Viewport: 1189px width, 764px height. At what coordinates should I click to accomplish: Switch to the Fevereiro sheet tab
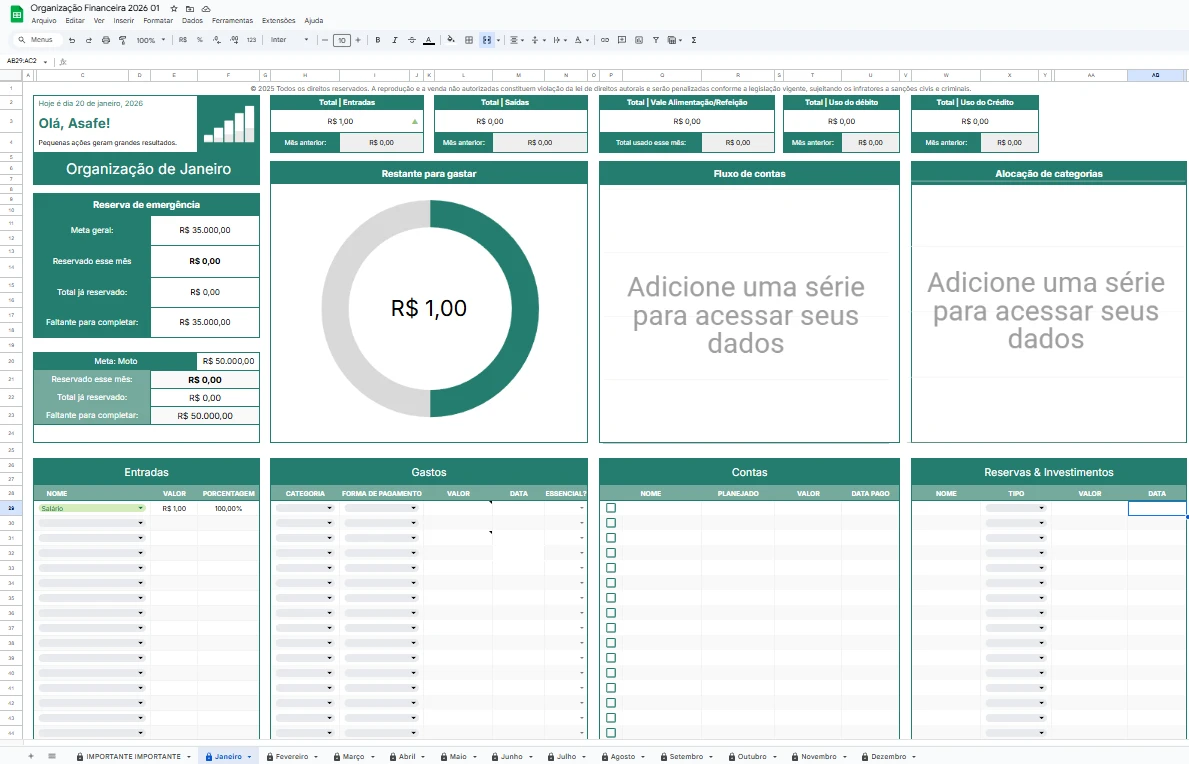[291, 756]
